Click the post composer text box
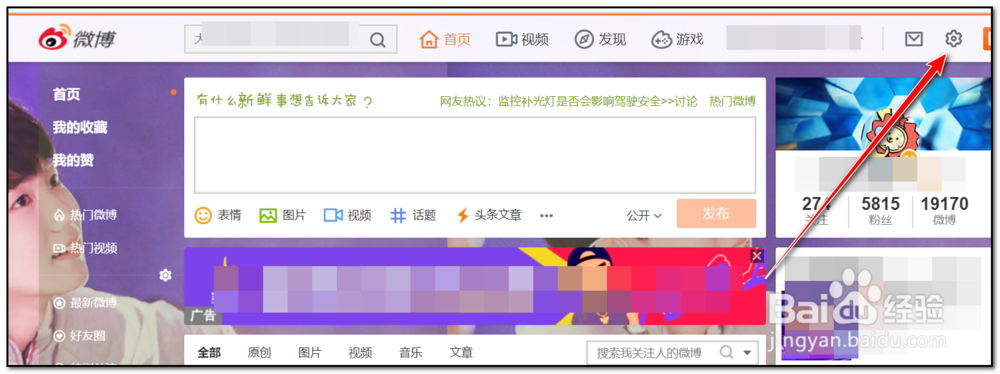The image size is (1000, 374). point(475,155)
